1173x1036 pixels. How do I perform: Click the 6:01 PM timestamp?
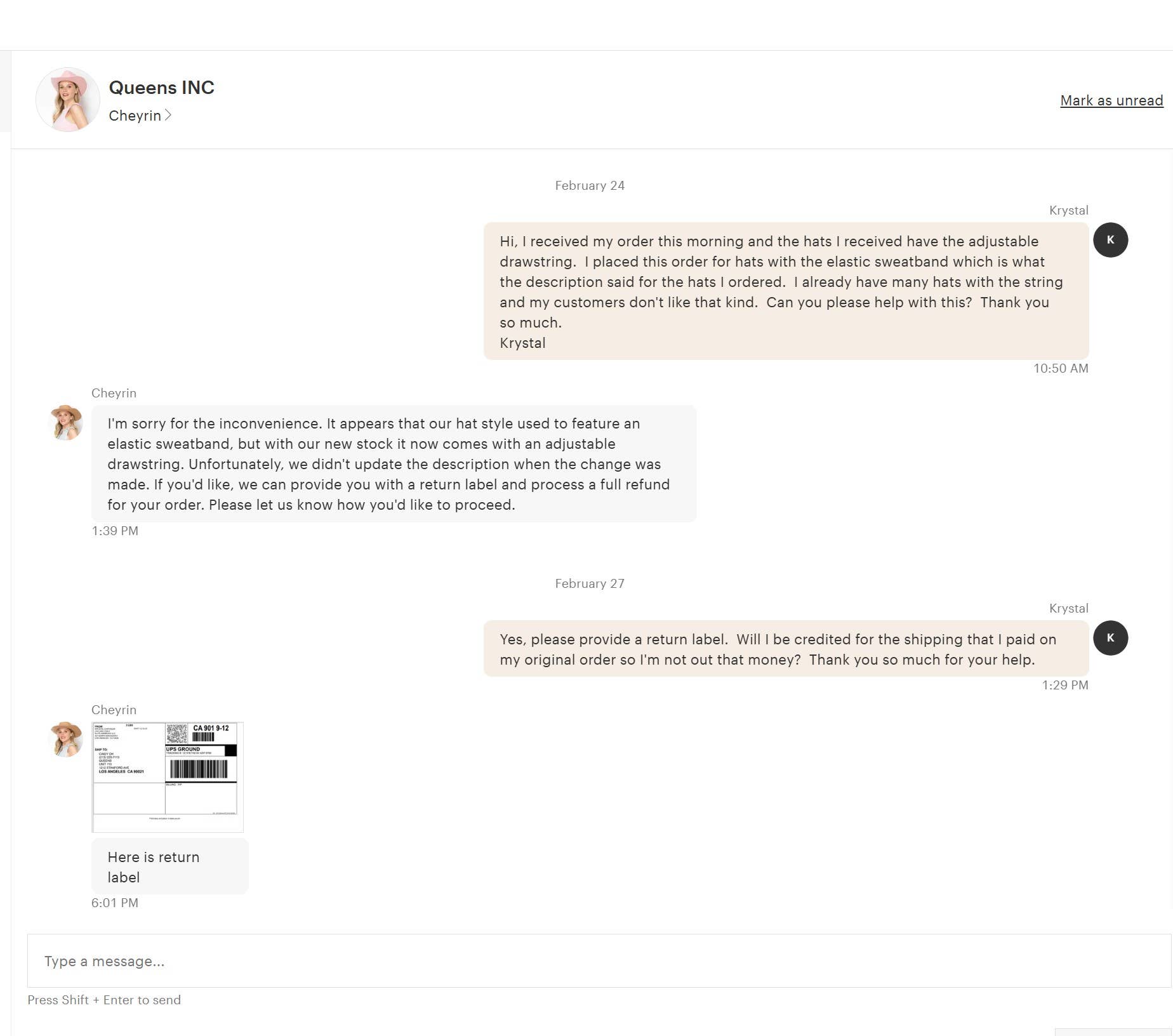coord(115,903)
